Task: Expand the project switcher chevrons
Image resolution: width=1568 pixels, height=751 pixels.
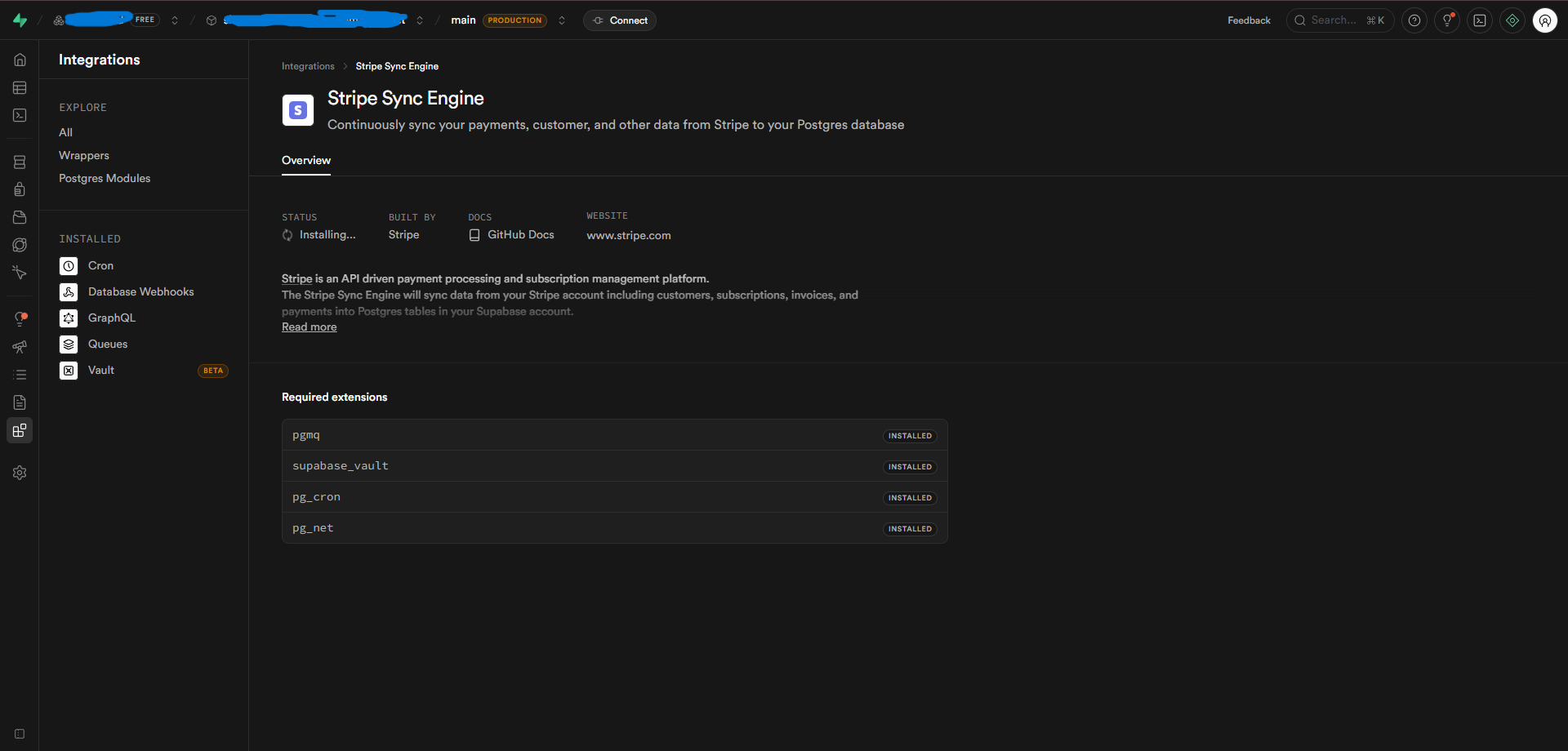Action: tap(420, 20)
